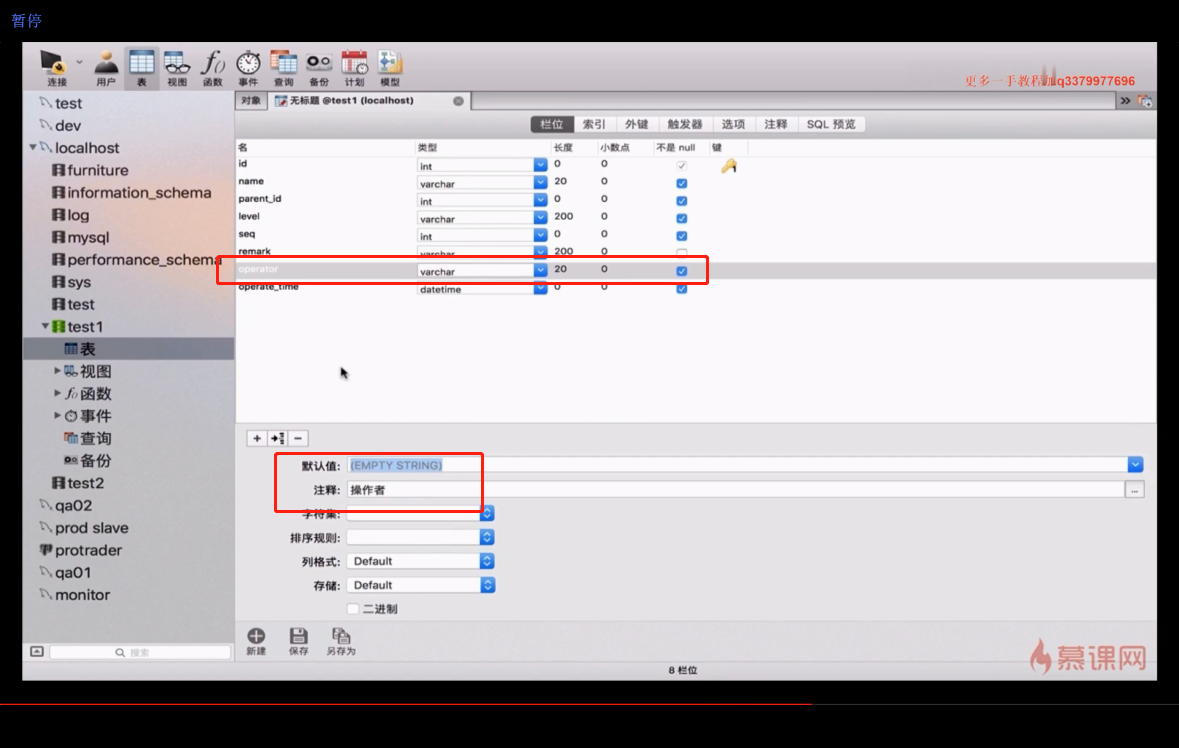Toggle not-null checkbox for operator field
1179x748 pixels.
pos(681,271)
